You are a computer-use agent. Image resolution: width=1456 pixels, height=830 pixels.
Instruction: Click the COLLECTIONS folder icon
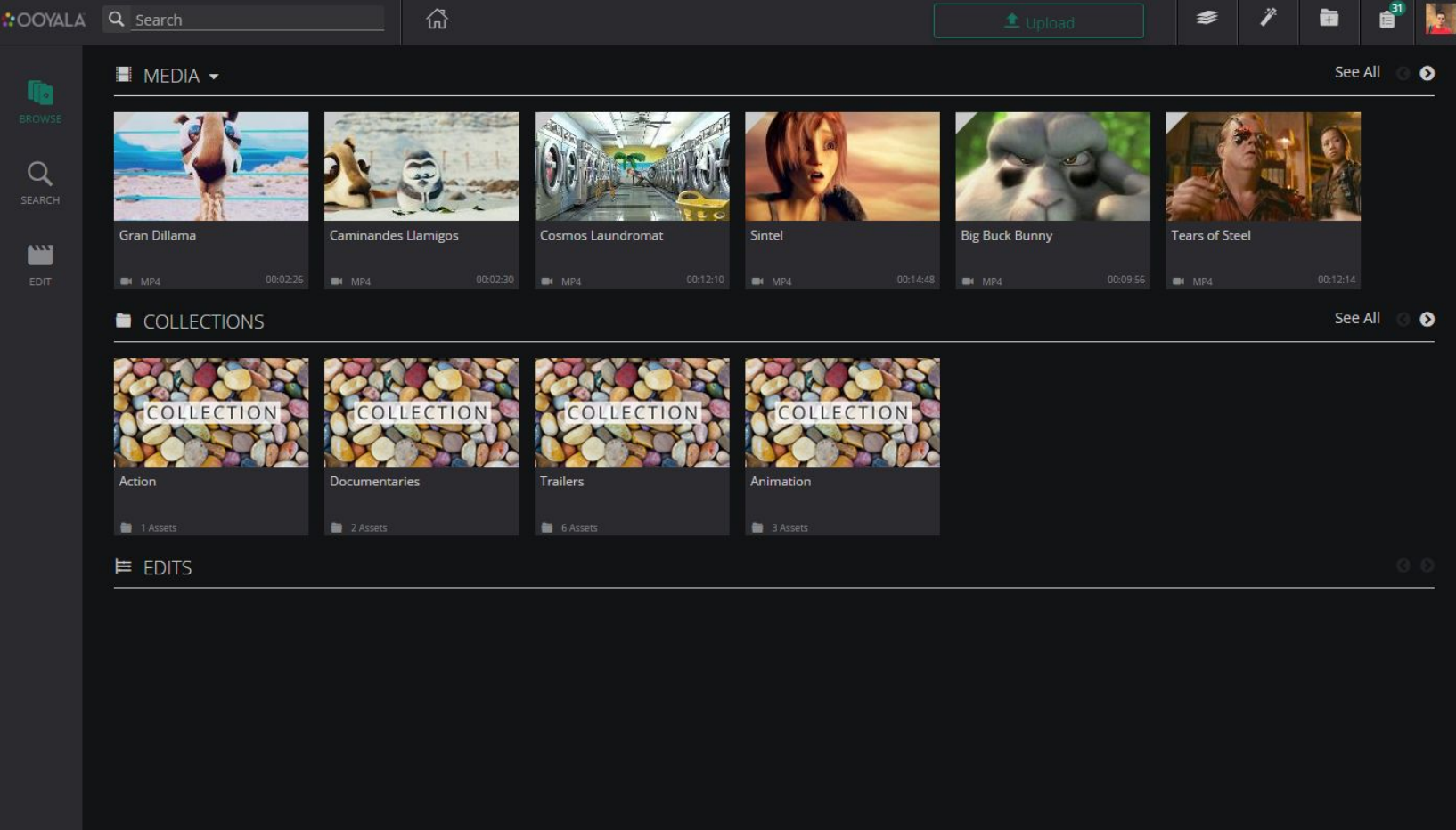click(123, 321)
